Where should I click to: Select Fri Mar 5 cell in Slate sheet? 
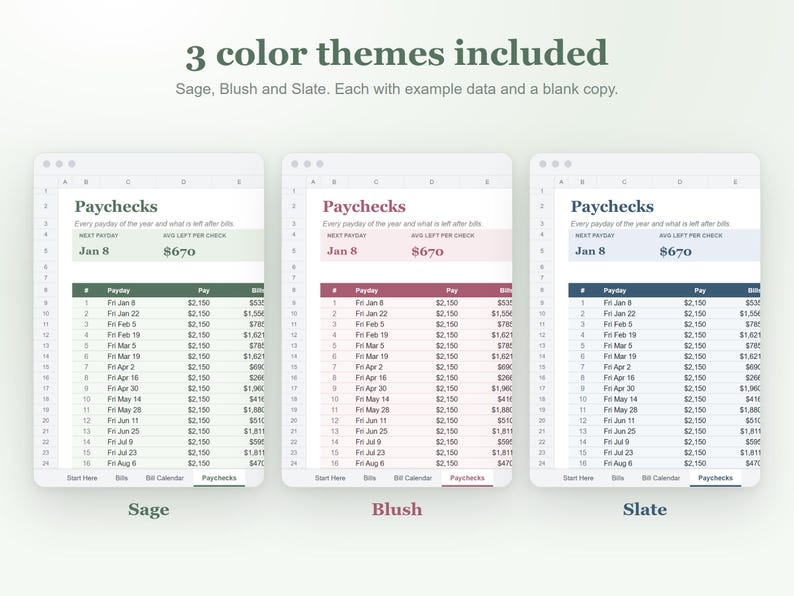point(618,346)
